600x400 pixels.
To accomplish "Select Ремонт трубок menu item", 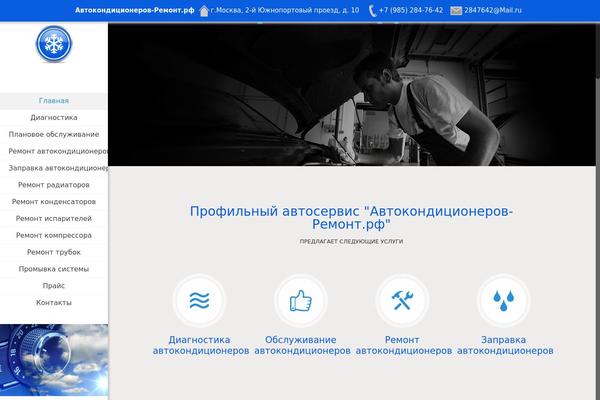I will tap(54, 252).
